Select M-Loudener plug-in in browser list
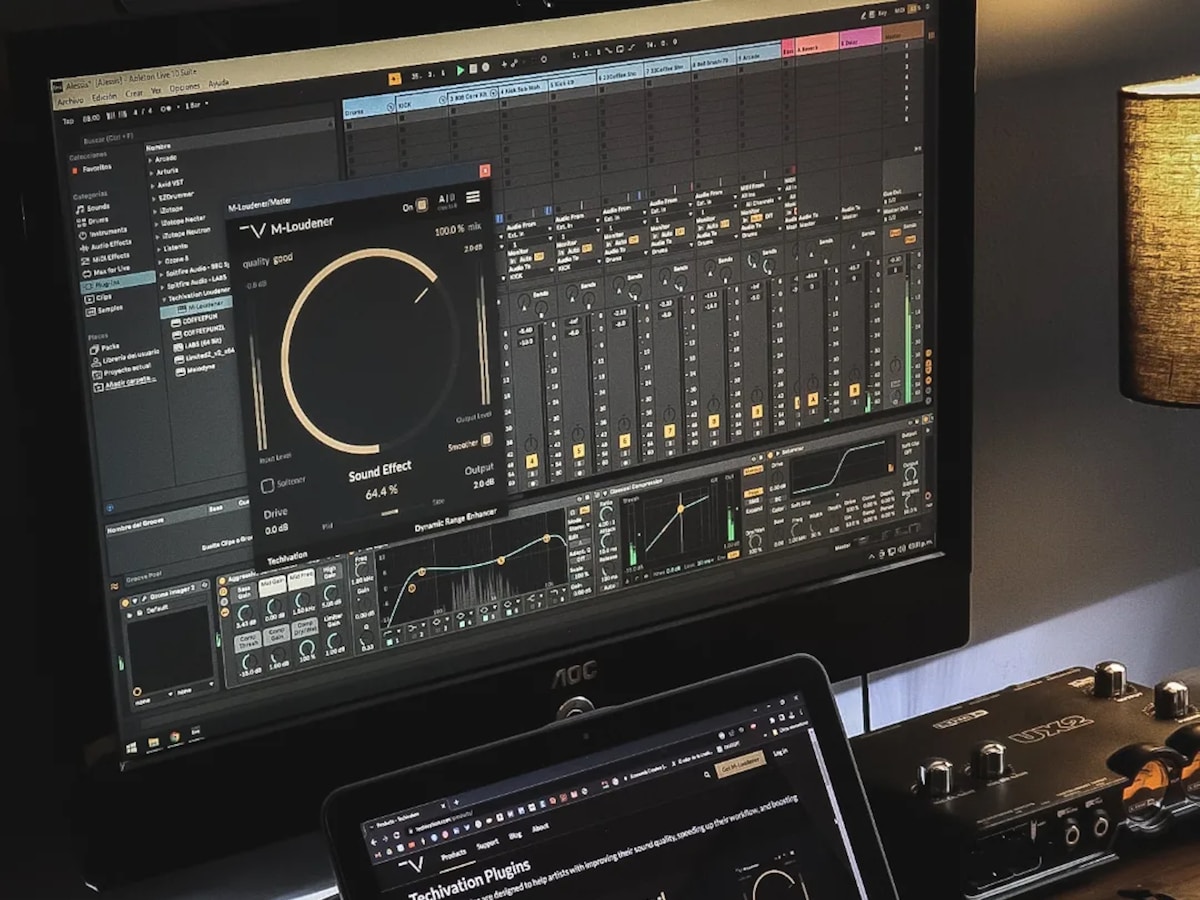The image size is (1200, 900). [x=197, y=308]
